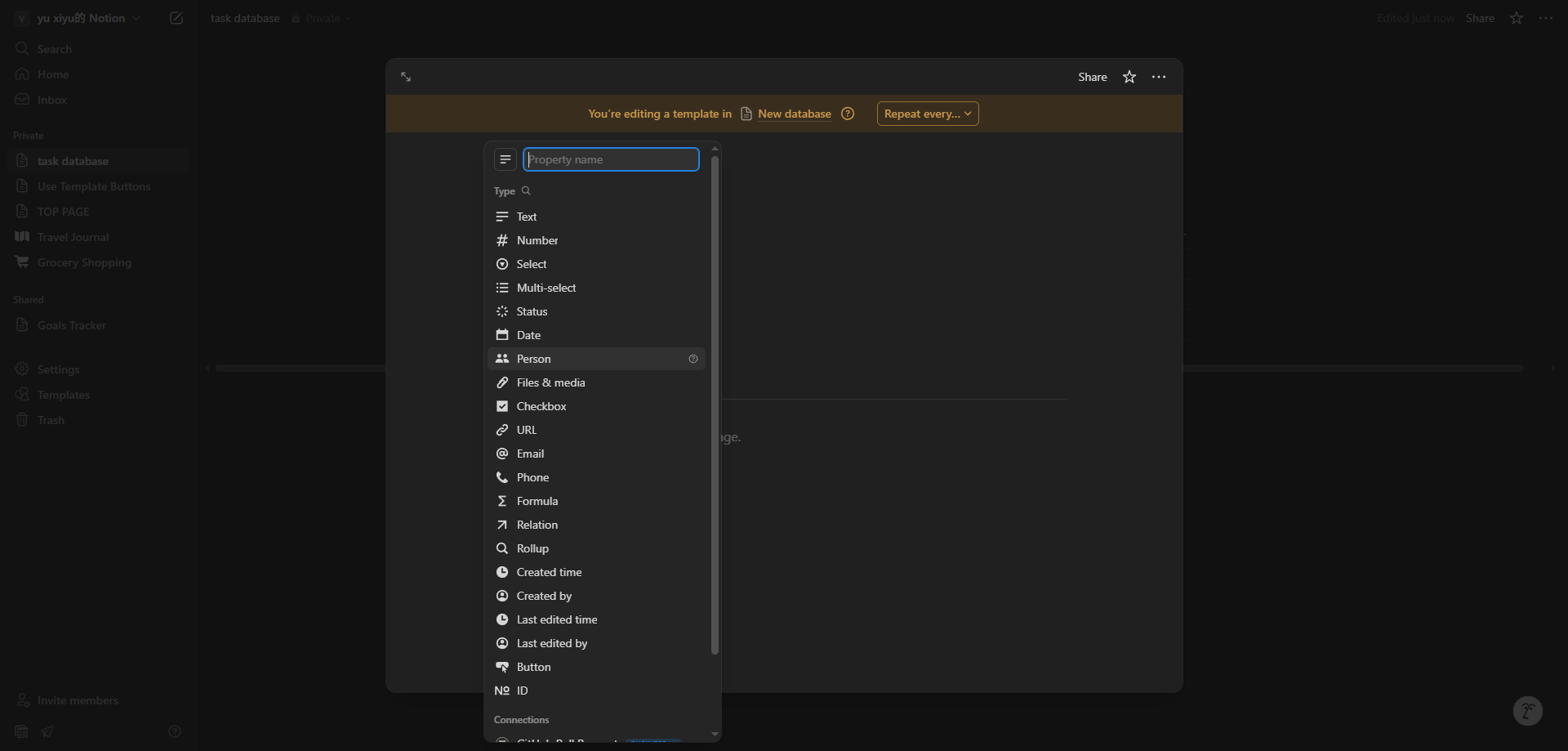Open the Private sharing dropdown
Image resolution: width=1568 pixels, height=751 pixels.
tap(322, 18)
